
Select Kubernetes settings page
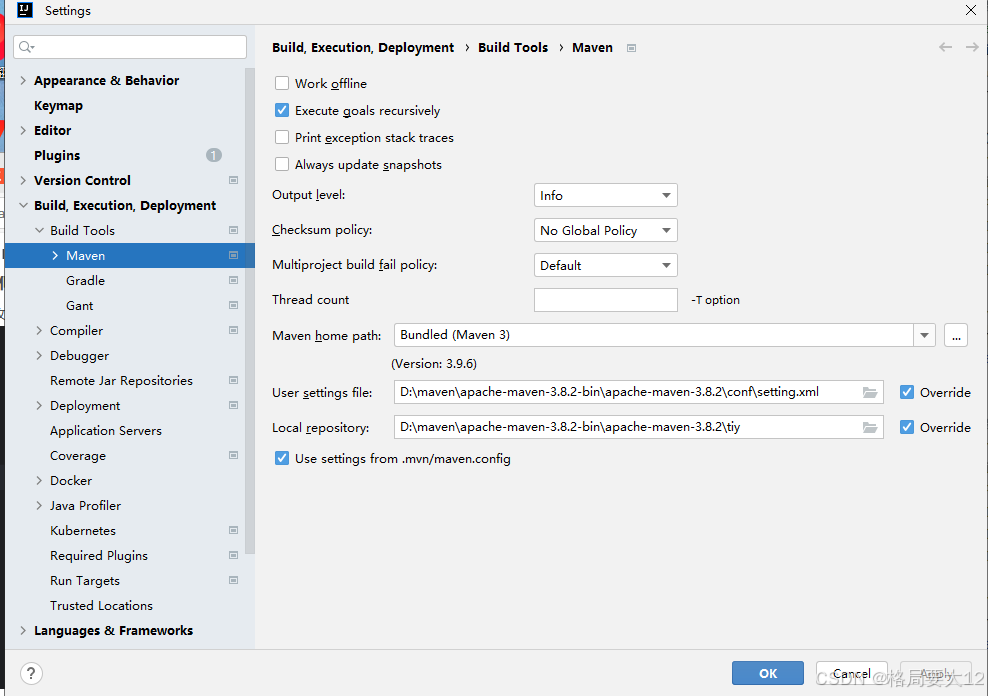pyautogui.click(x=83, y=530)
